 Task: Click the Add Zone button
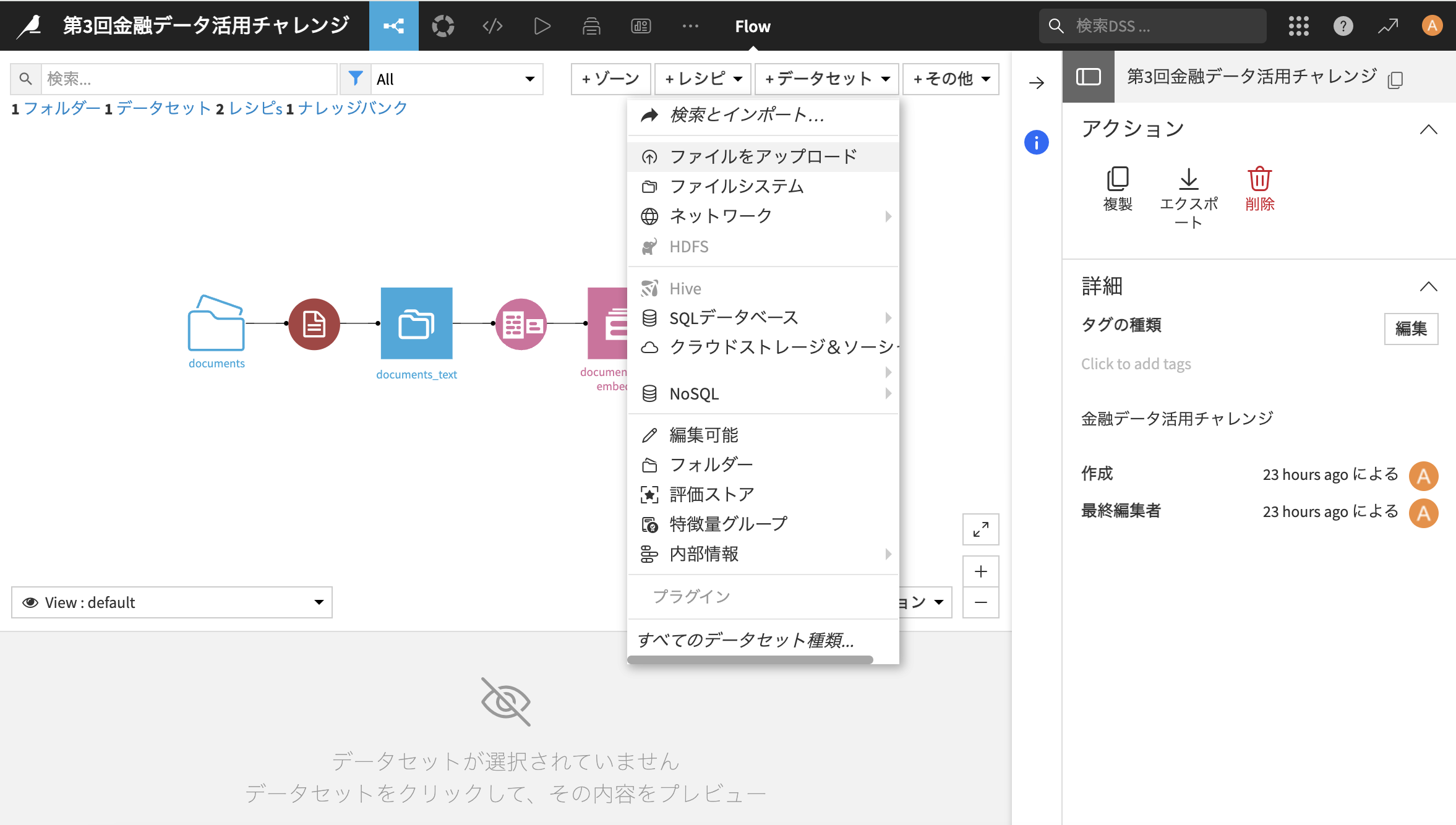click(610, 79)
